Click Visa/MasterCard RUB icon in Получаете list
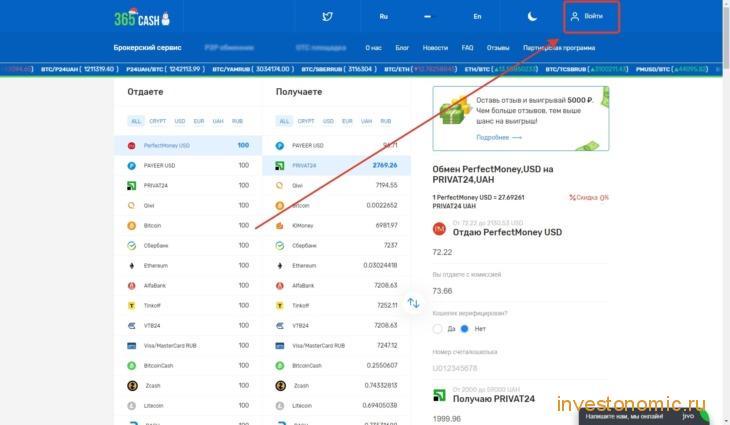 [280, 346]
